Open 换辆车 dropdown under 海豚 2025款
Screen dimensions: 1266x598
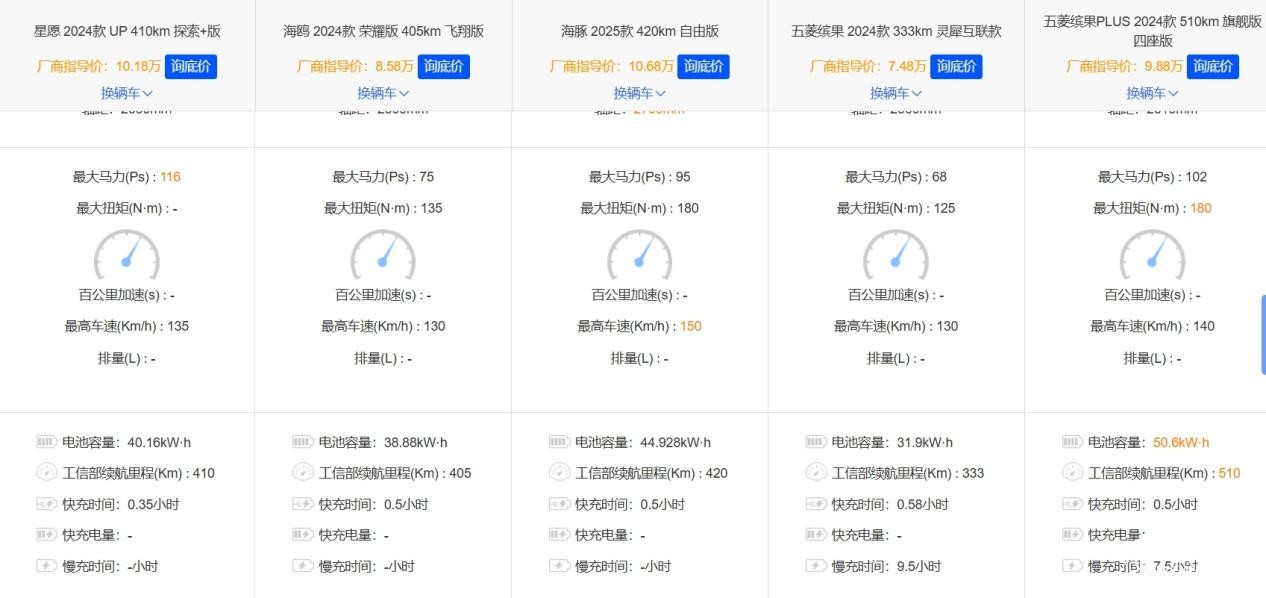(x=640, y=93)
